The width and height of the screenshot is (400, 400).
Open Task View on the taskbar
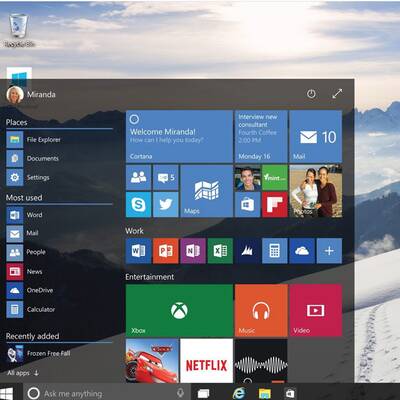[x=203, y=394]
